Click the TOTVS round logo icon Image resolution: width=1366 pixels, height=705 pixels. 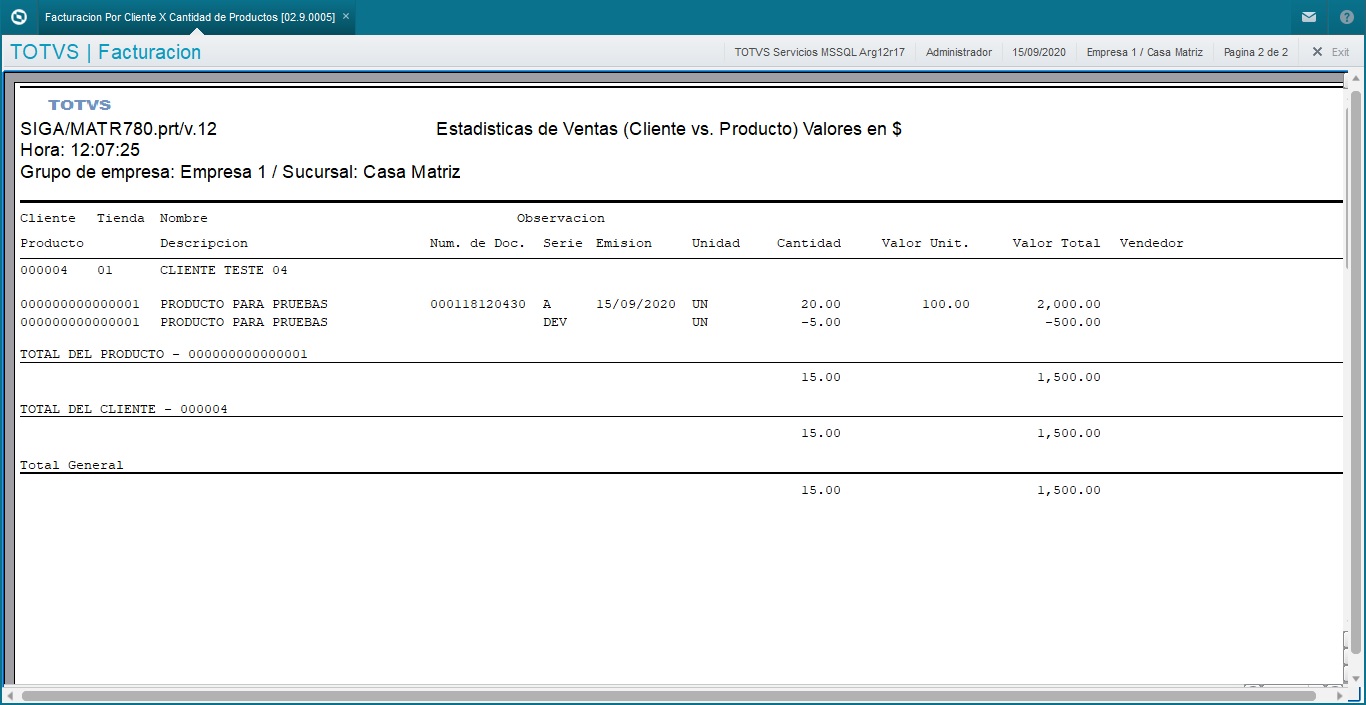(17, 17)
